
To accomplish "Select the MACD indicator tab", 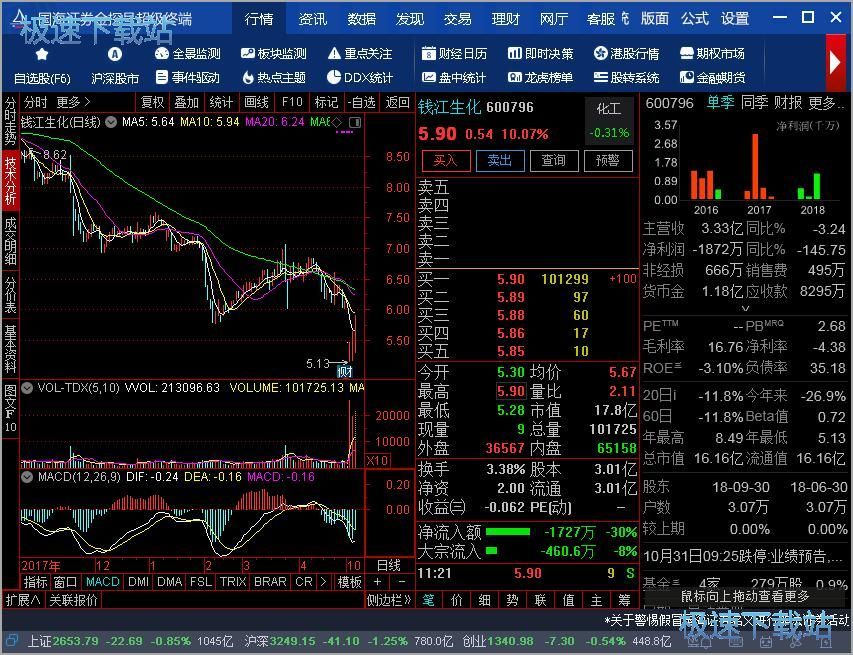I will click(x=102, y=582).
